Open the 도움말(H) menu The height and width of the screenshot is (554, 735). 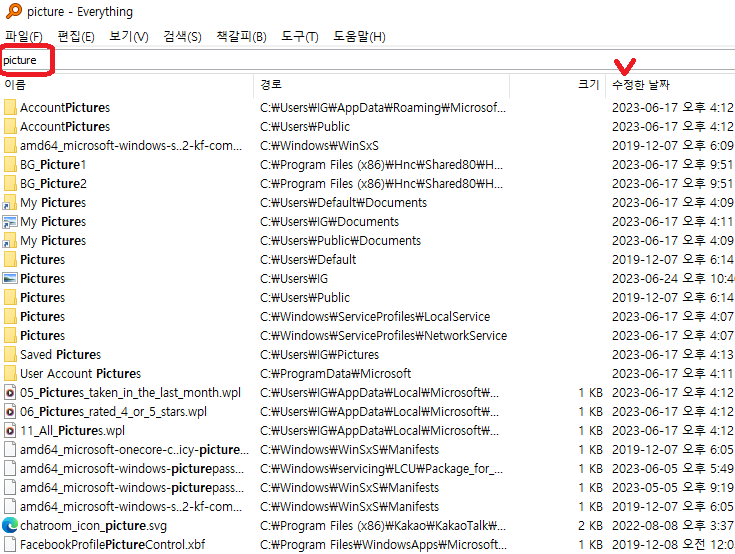pyautogui.click(x=359, y=37)
